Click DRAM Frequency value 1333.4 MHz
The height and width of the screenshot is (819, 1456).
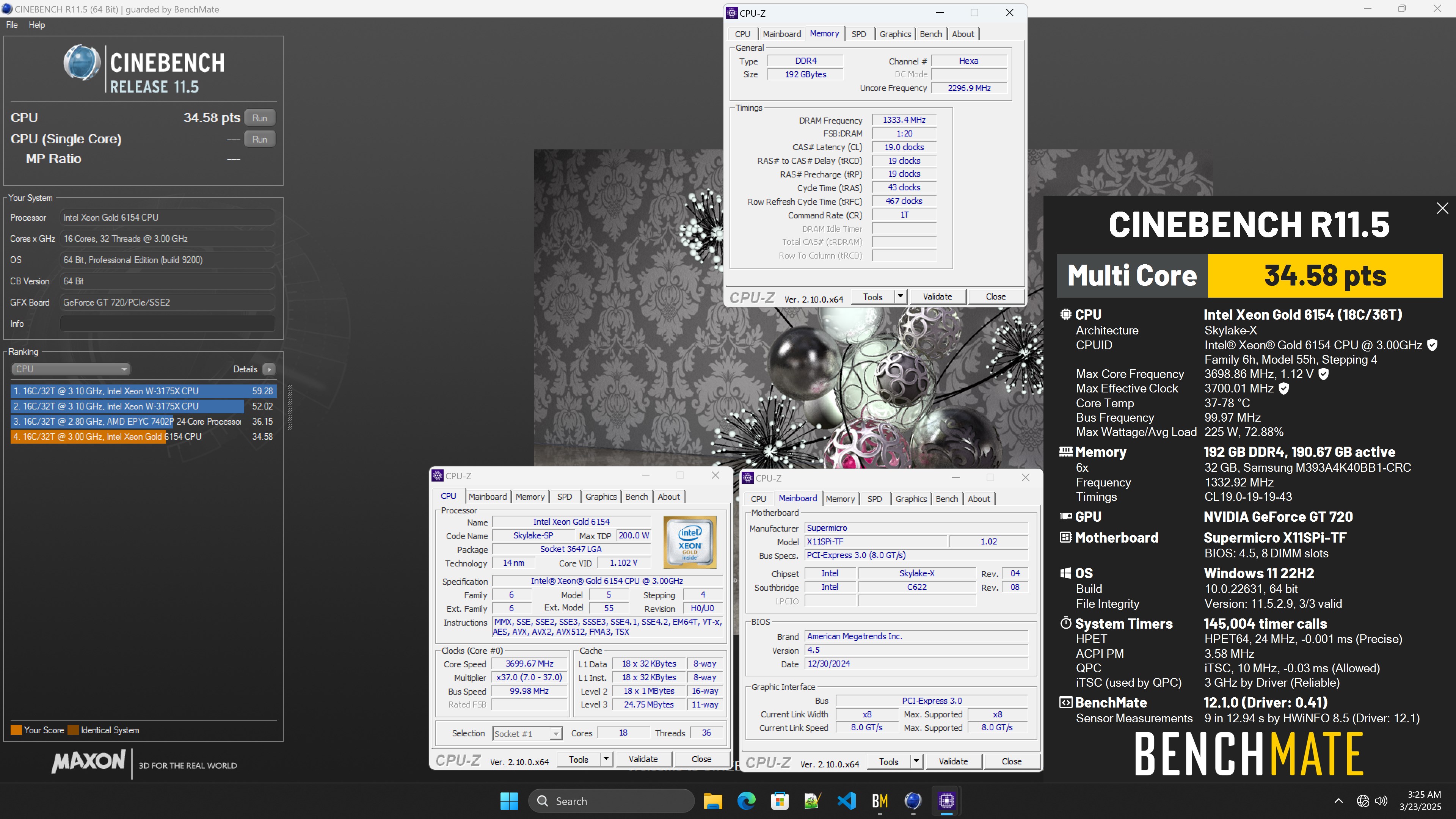coord(904,120)
